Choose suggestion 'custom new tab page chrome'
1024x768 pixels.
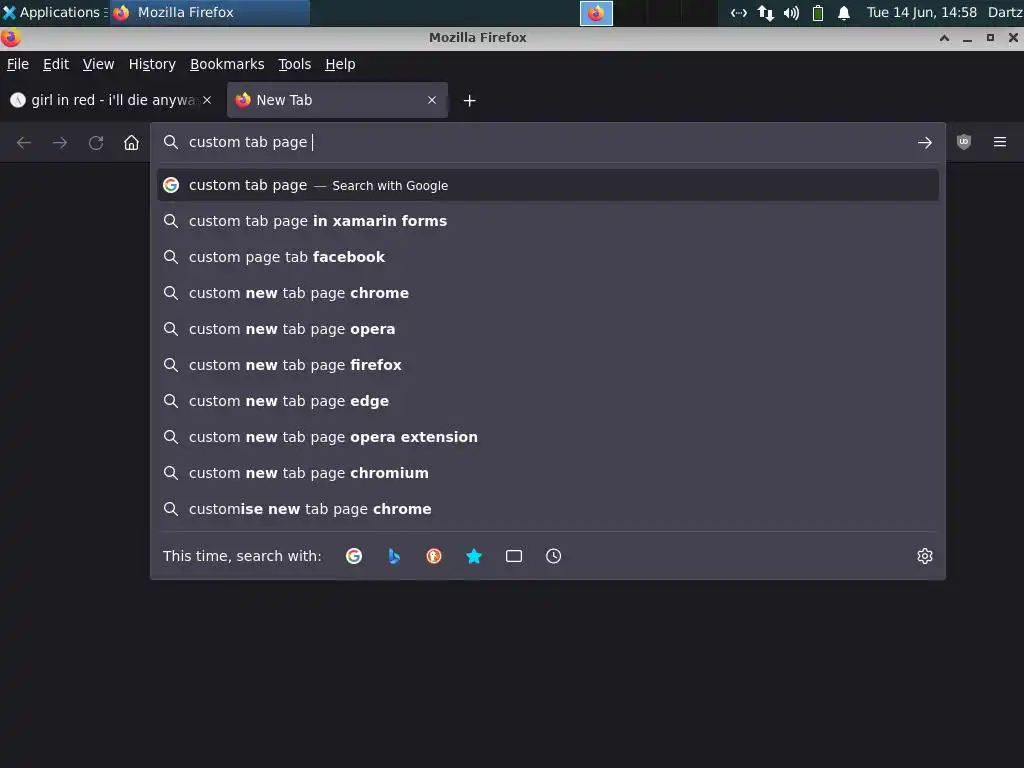coord(548,293)
